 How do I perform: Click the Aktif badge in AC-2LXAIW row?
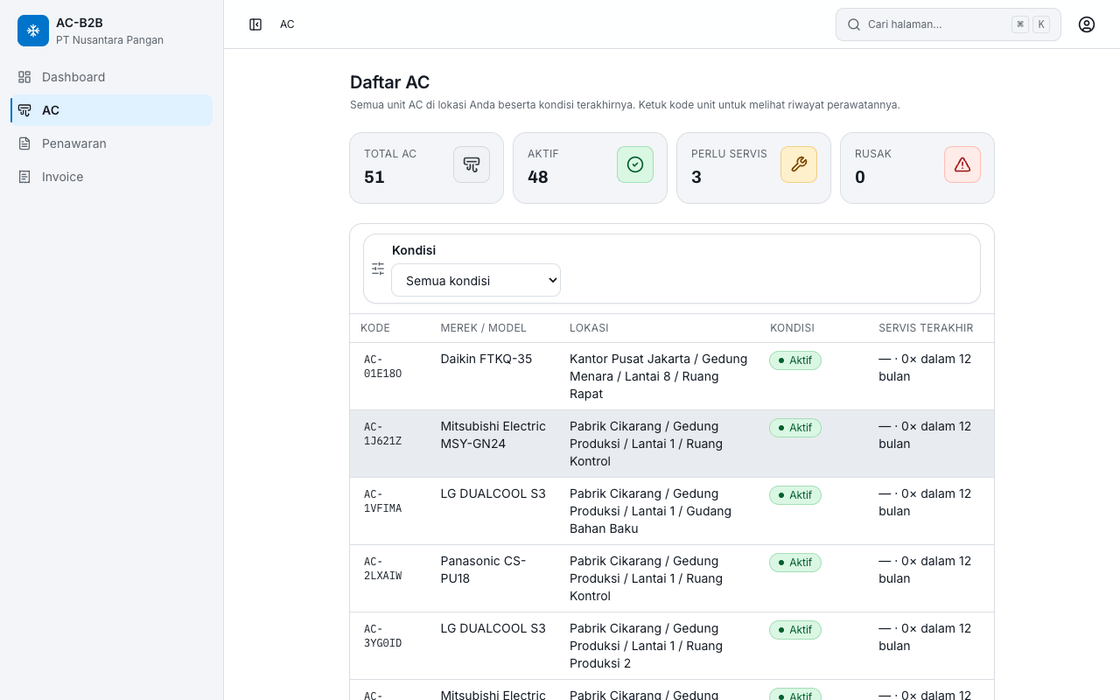(795, 563)
